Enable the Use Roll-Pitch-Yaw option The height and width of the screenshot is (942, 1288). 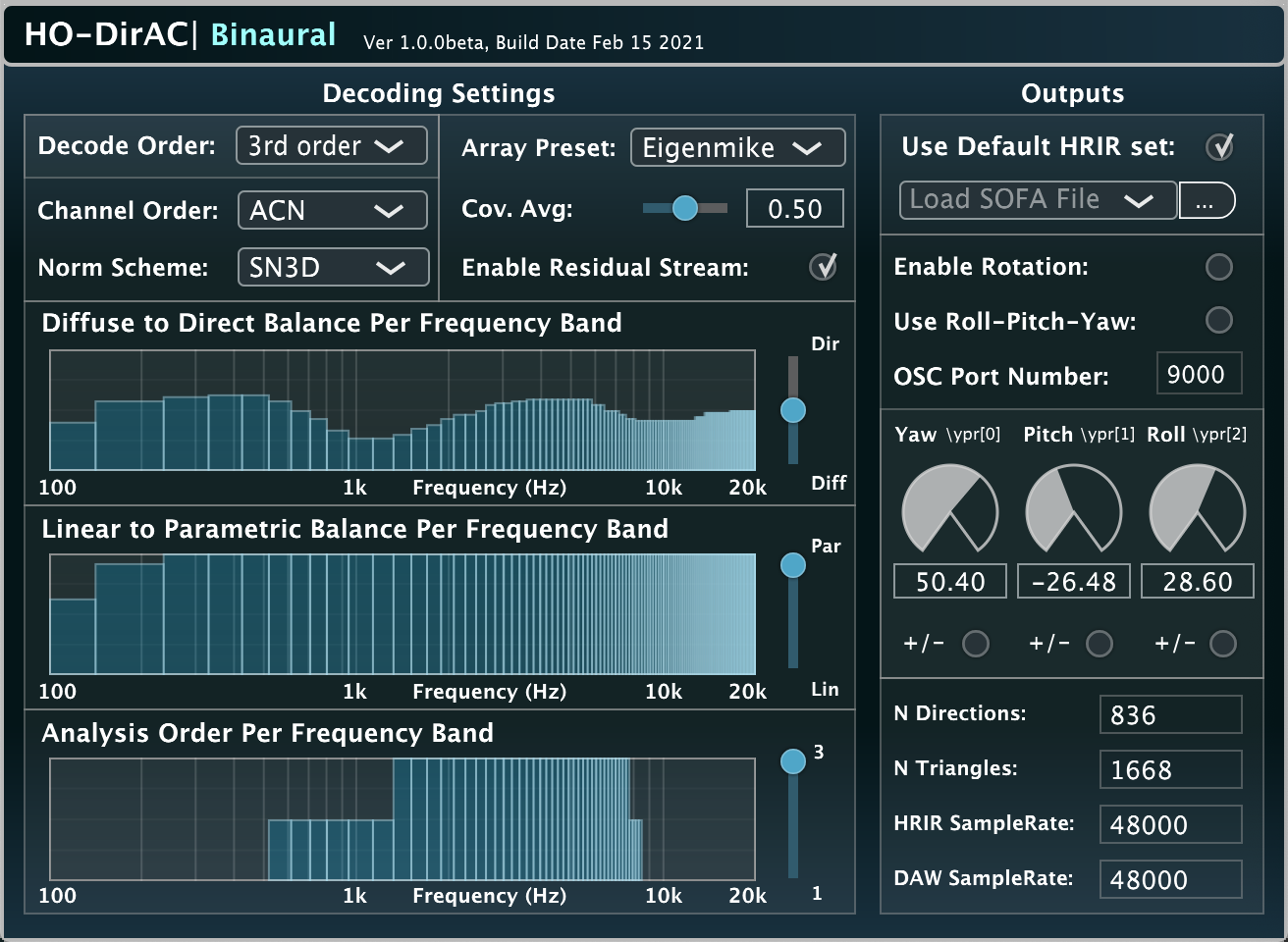[1218, 320]
